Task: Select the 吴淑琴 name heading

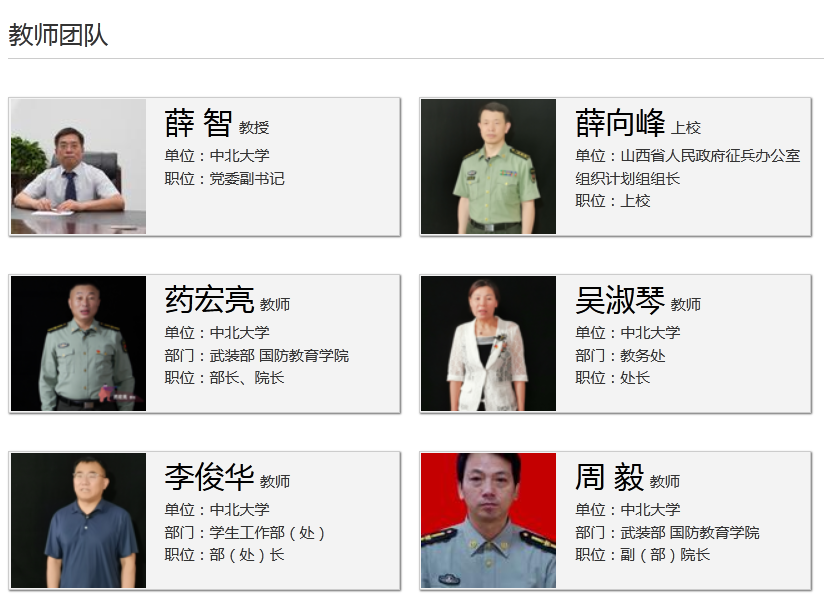Action: (620, 300)
